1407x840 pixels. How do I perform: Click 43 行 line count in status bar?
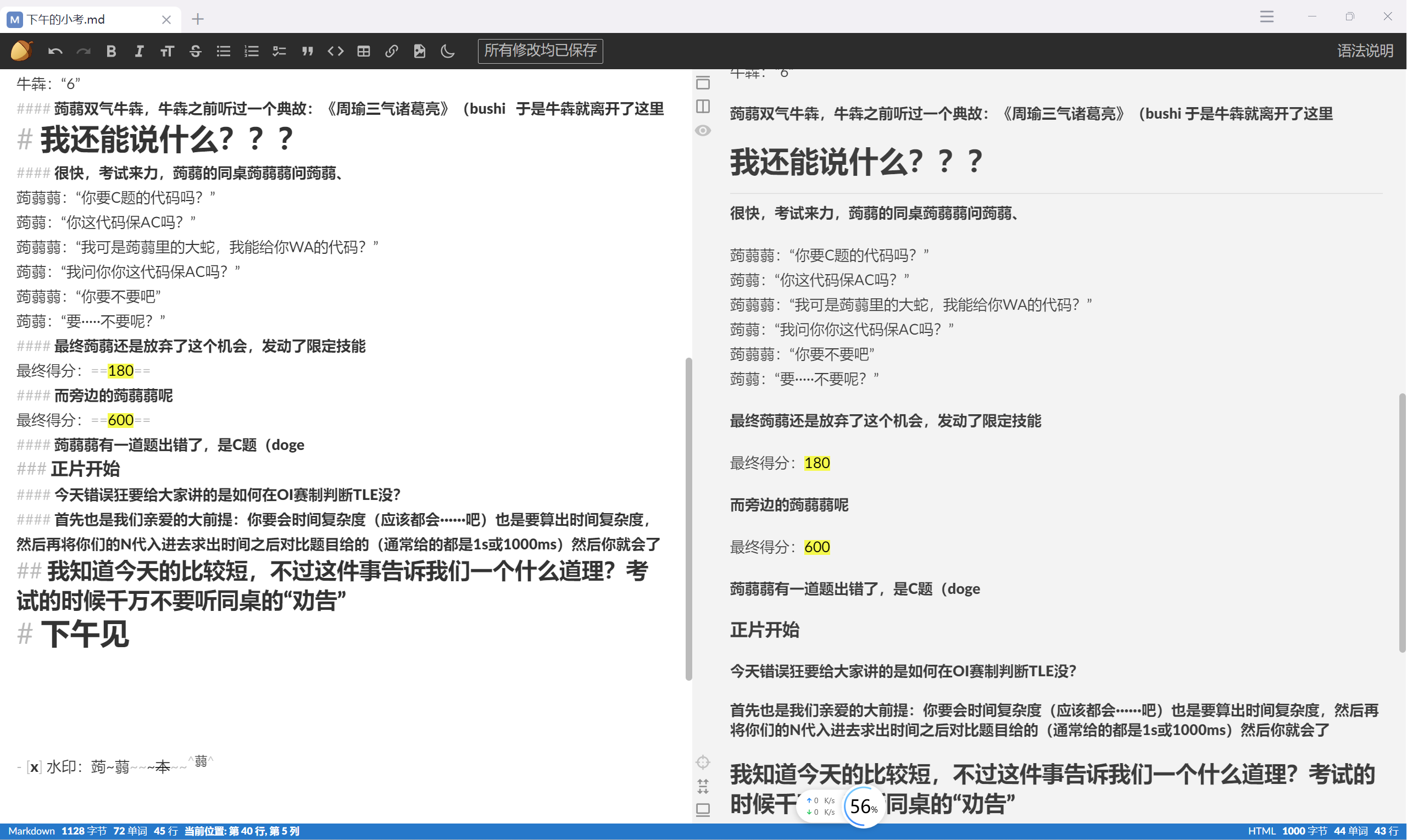coord(1386,831)
